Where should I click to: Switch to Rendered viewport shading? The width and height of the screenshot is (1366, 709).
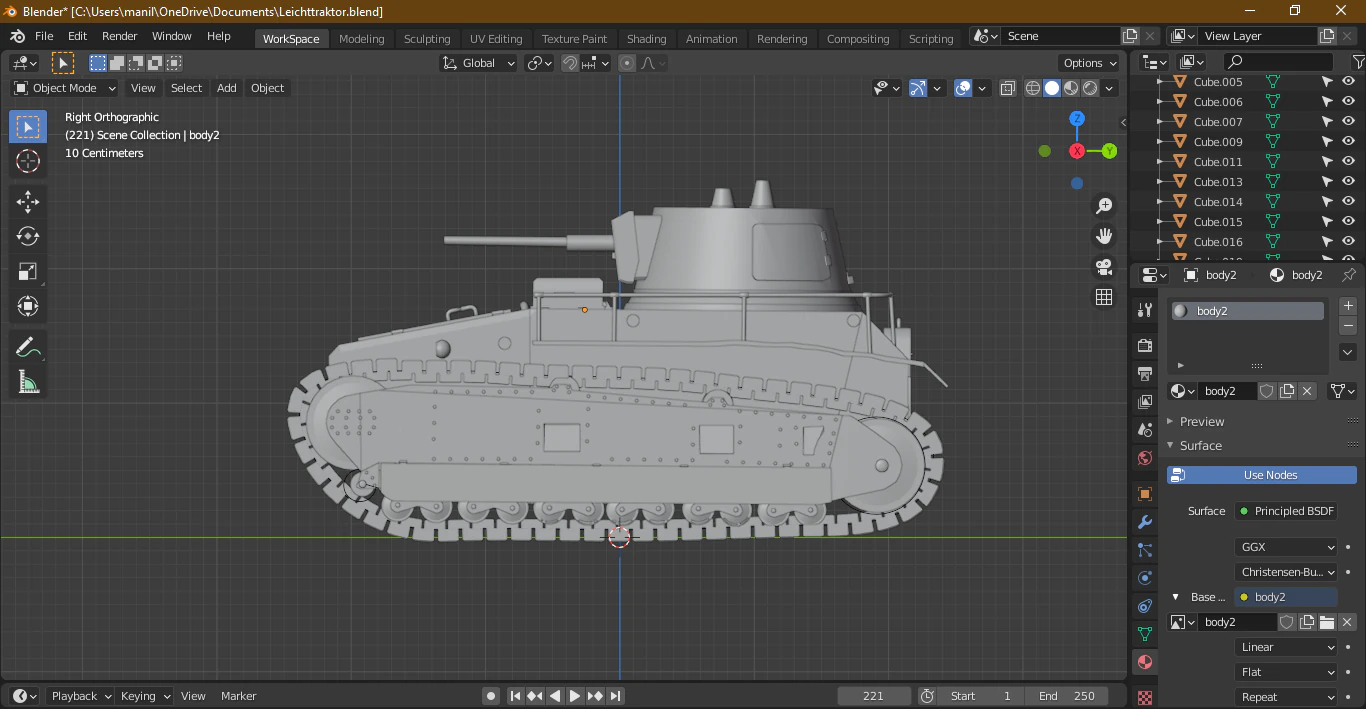point(1090,88)
